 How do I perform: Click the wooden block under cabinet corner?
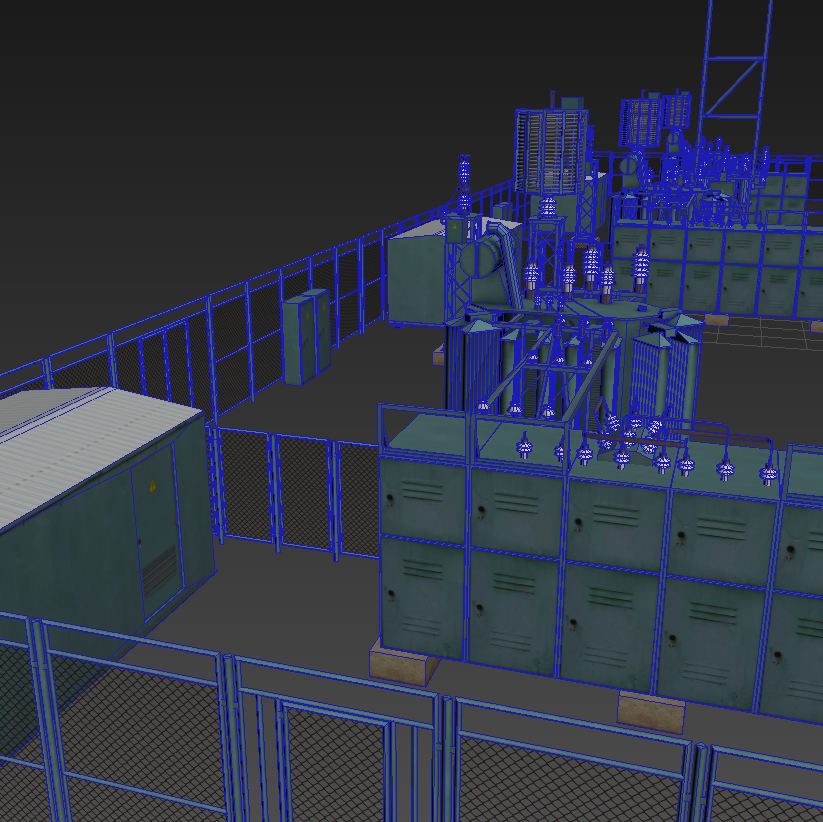[x=403, y=666]
